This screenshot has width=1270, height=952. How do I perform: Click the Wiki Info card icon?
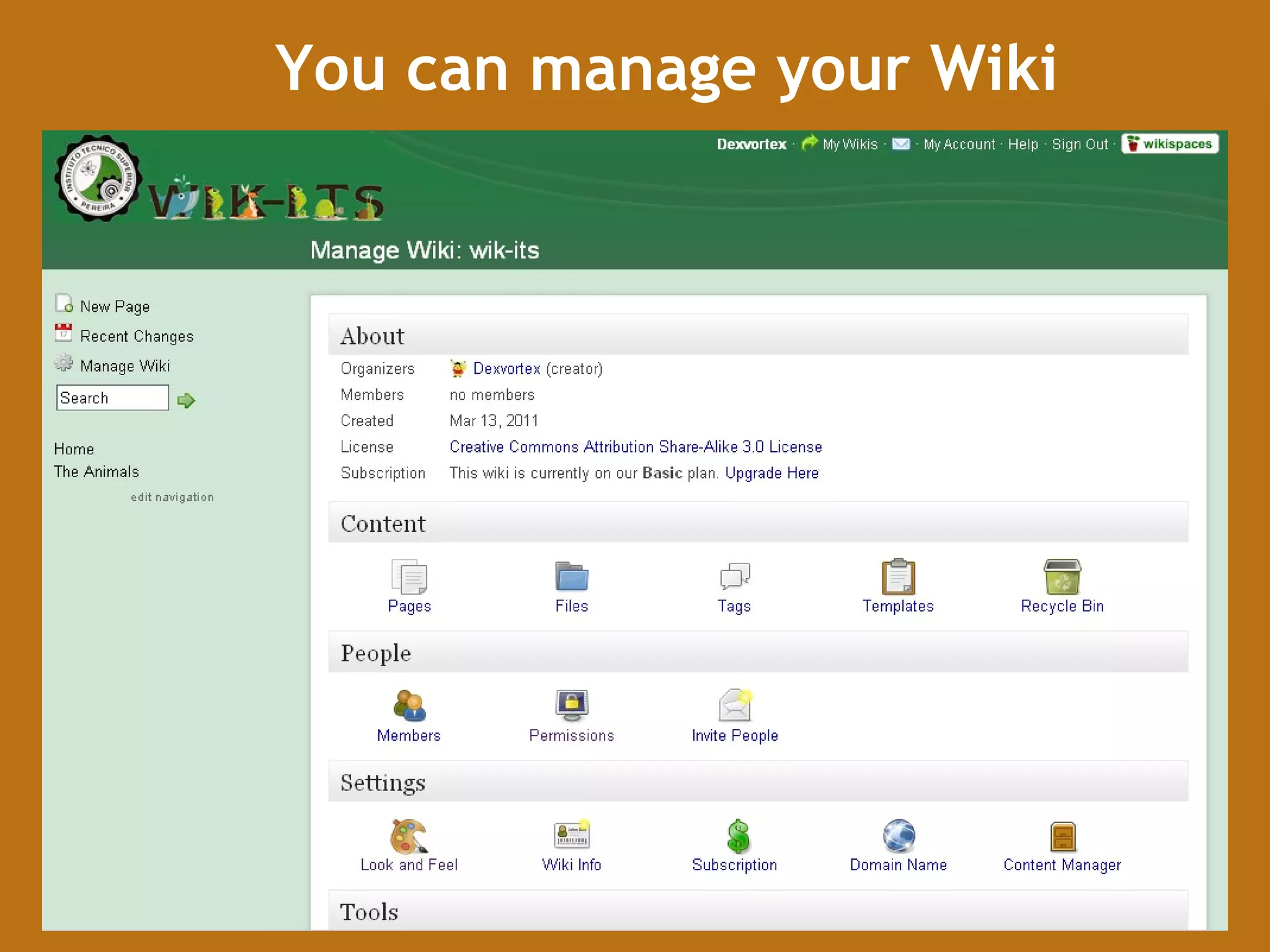(x=571, y=835)
